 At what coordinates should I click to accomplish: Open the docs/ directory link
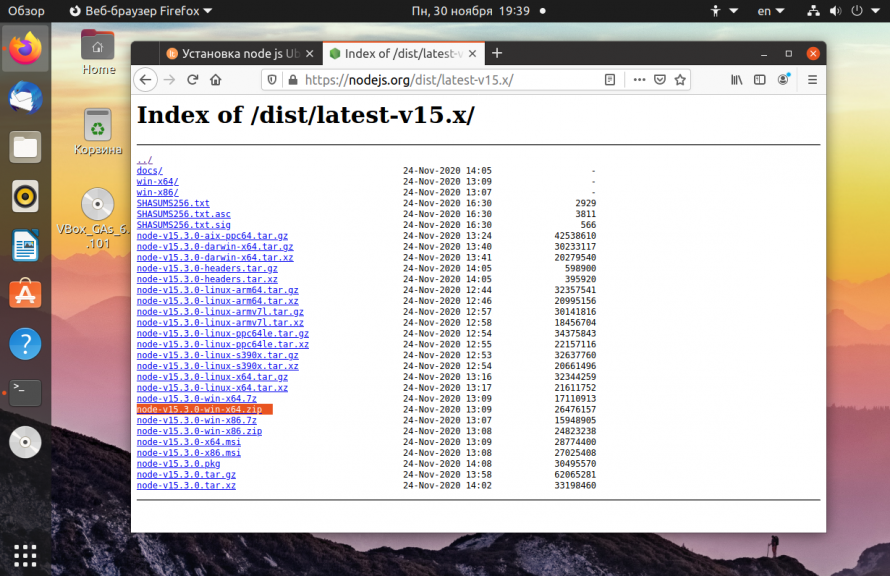[149, 171]
